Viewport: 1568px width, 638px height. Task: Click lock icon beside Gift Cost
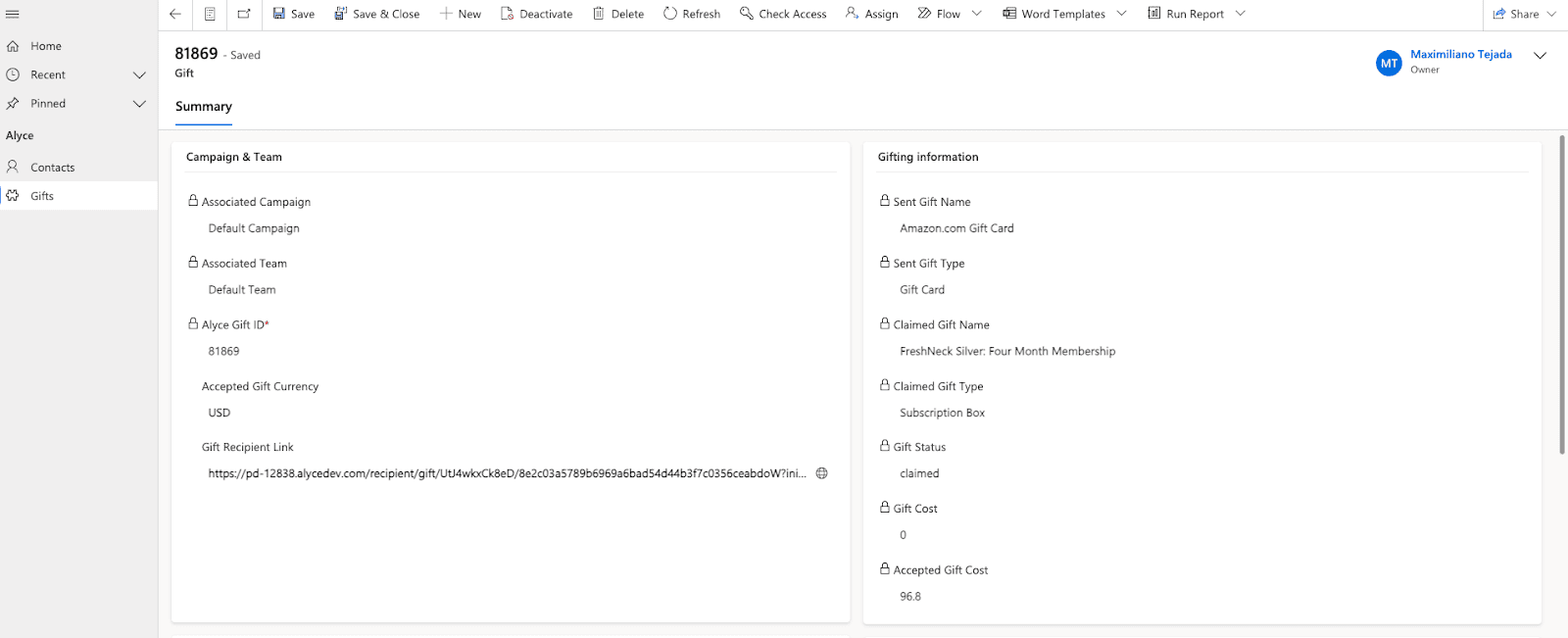point(885,507)
